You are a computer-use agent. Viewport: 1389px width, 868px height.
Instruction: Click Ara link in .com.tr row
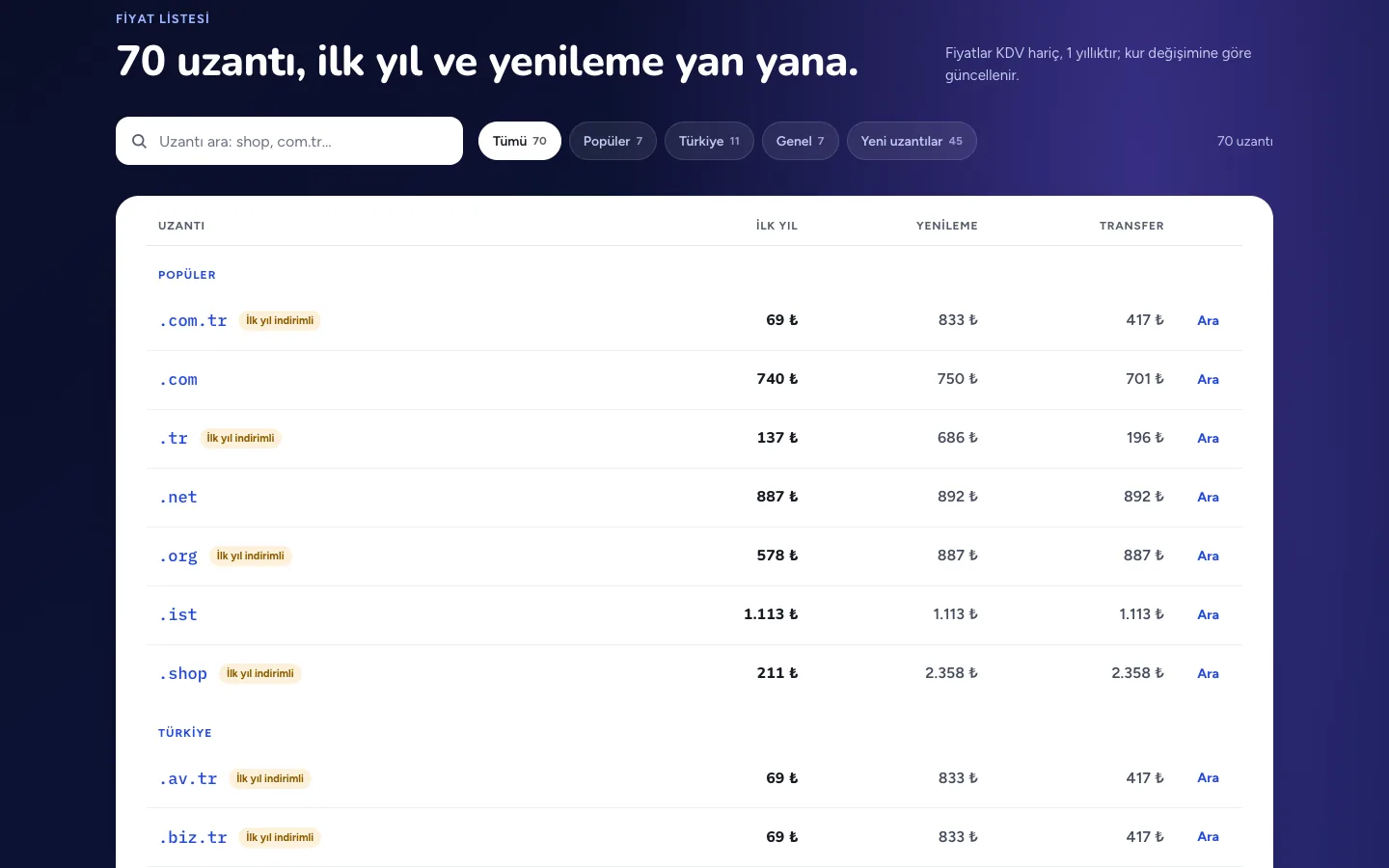[1208, 320]
